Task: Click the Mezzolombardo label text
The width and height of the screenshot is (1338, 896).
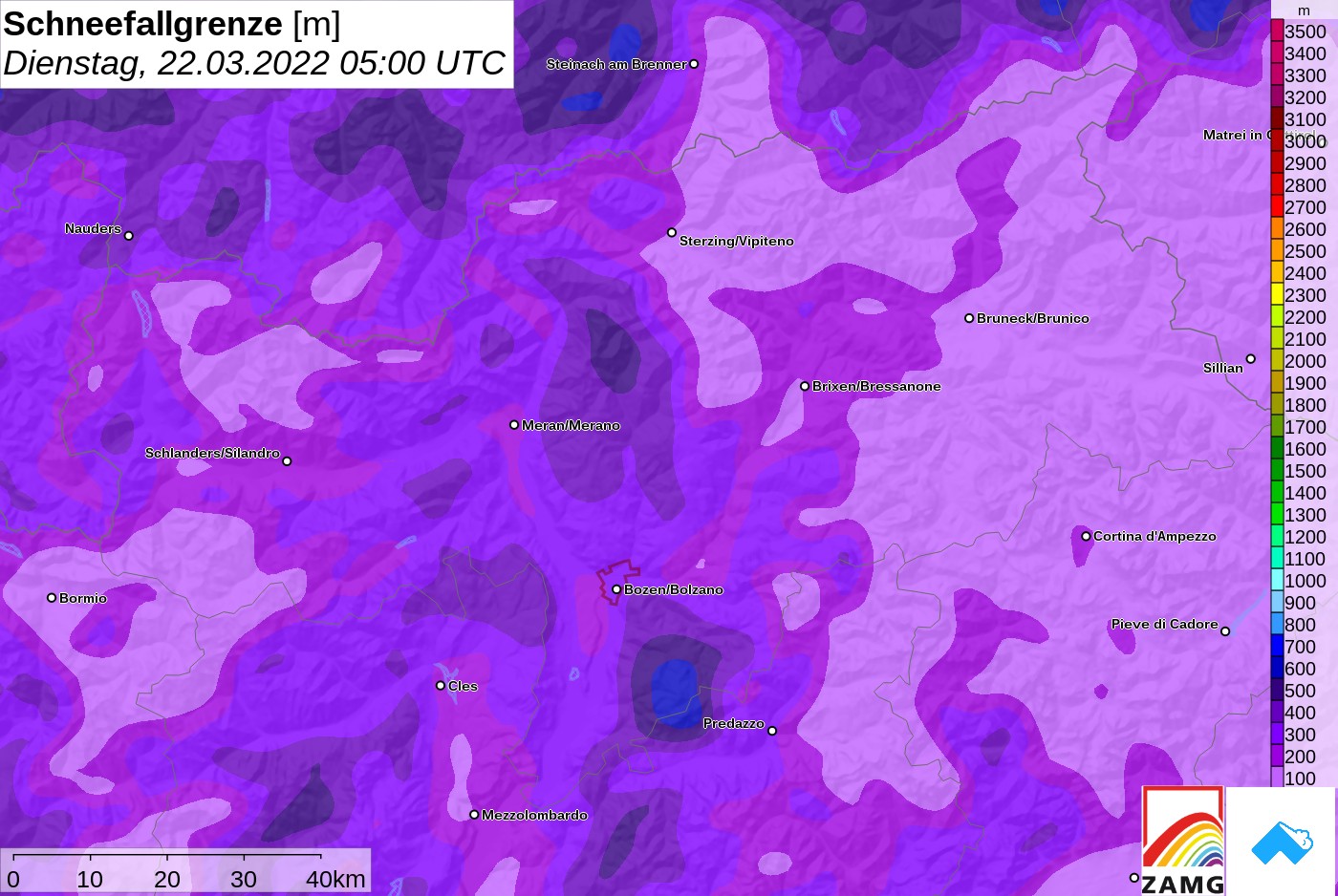Action: 534,815
